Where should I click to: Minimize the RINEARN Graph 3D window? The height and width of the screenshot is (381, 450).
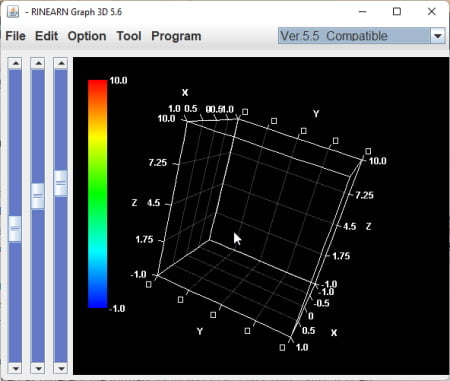(x=362, y=12)
